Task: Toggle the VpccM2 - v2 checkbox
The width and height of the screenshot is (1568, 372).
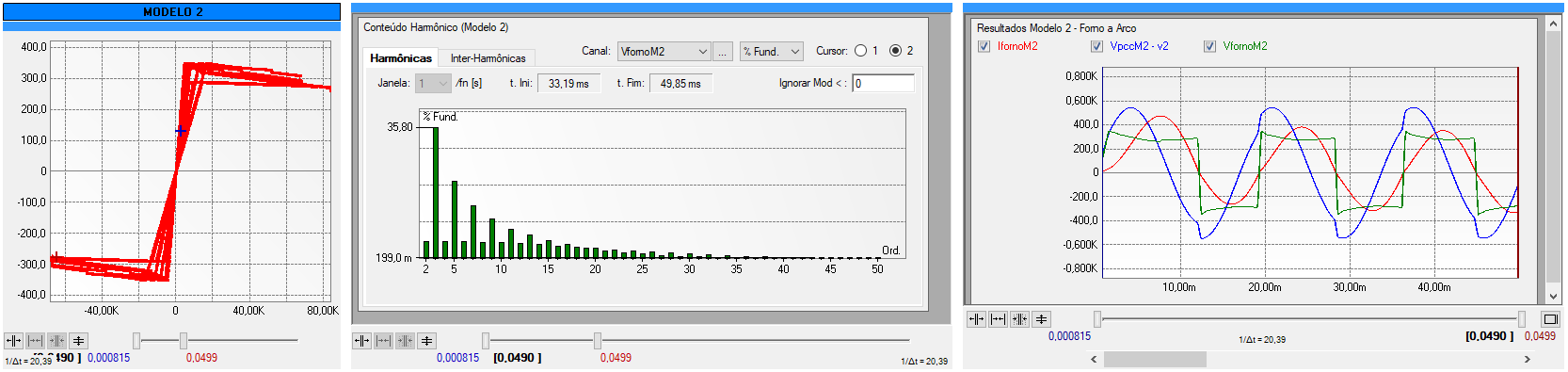Action: click(1096, 46)
